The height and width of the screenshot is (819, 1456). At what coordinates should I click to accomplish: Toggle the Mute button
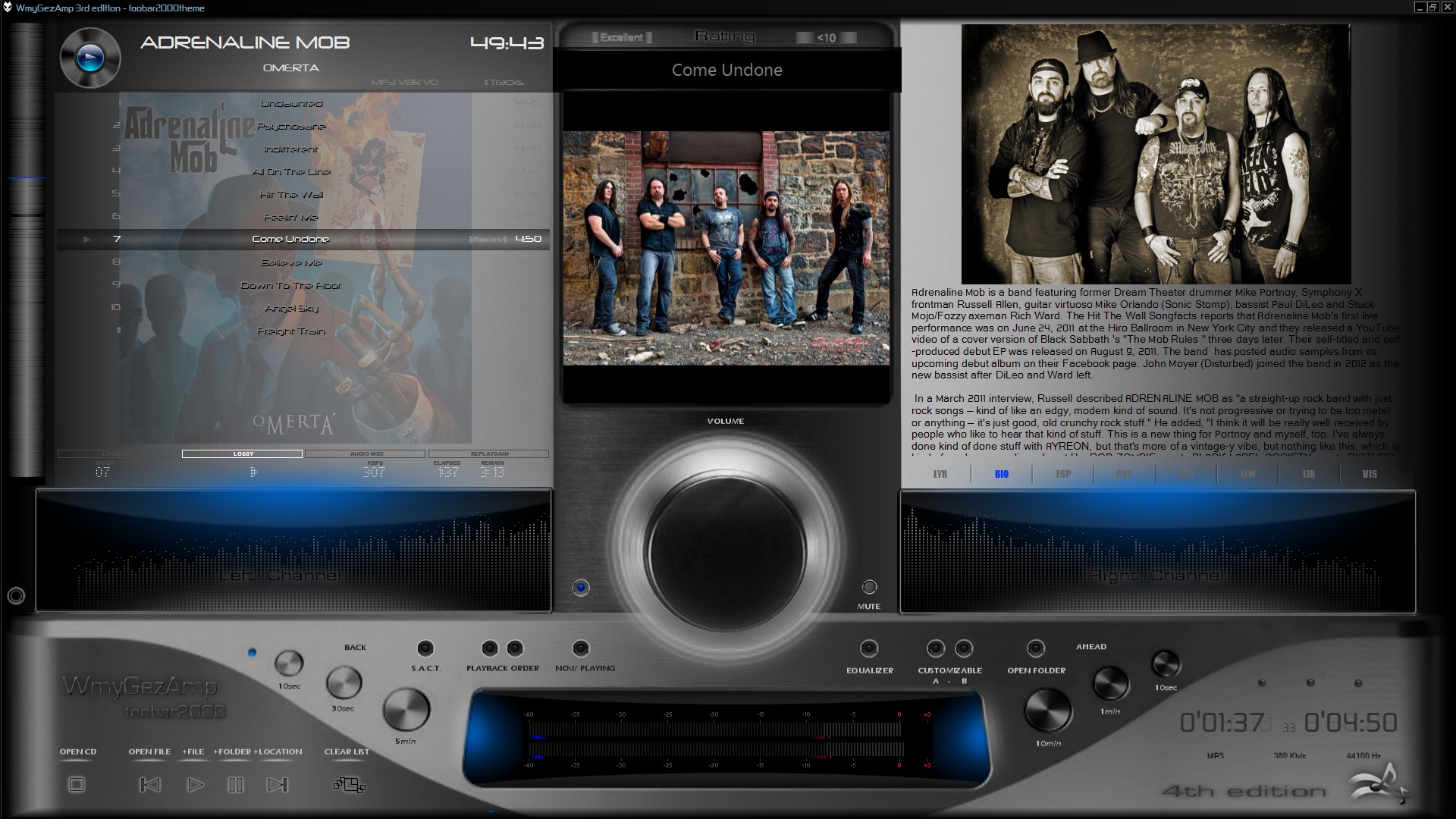869,587
